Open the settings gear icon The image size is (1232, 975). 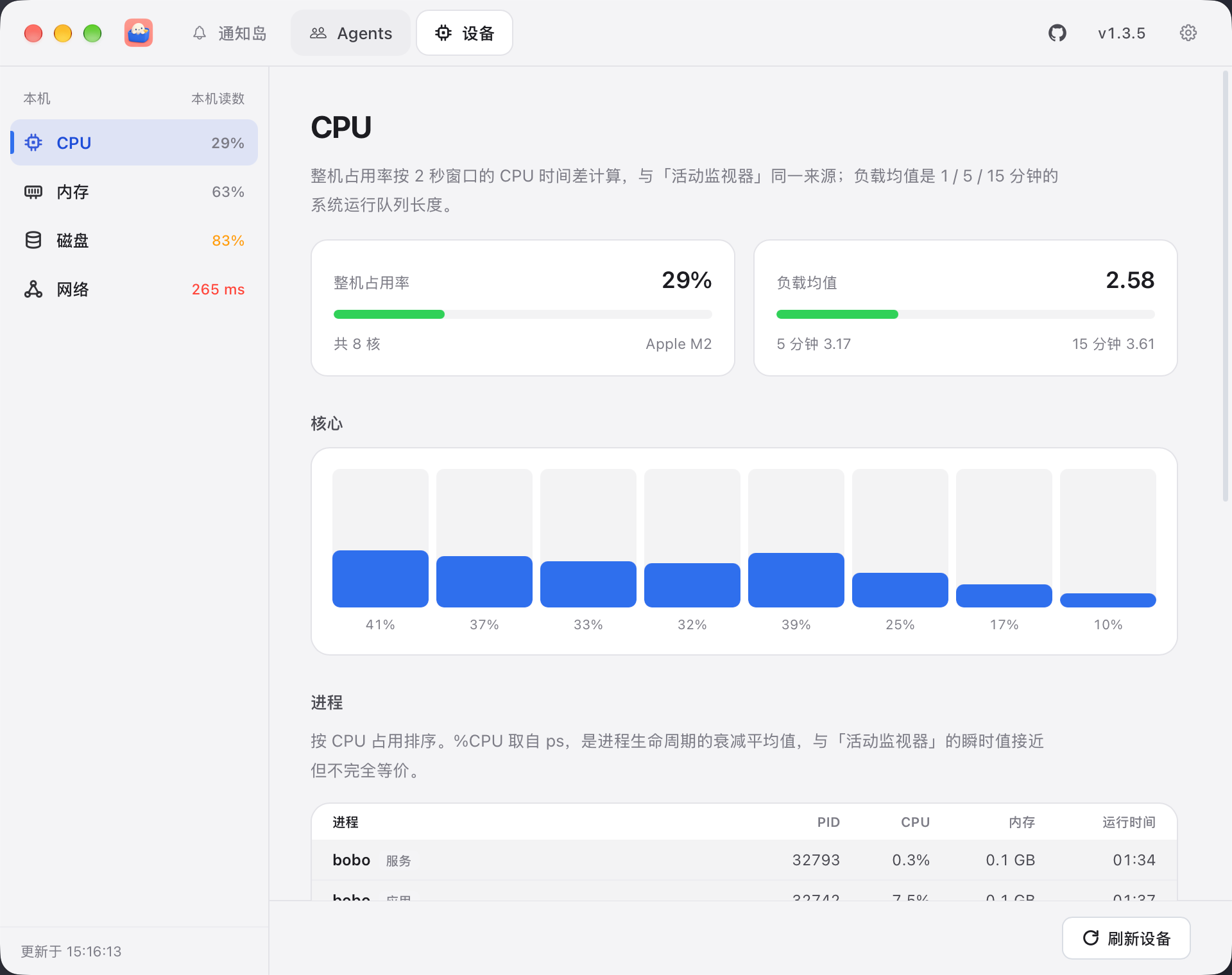tap(1188, 33)
